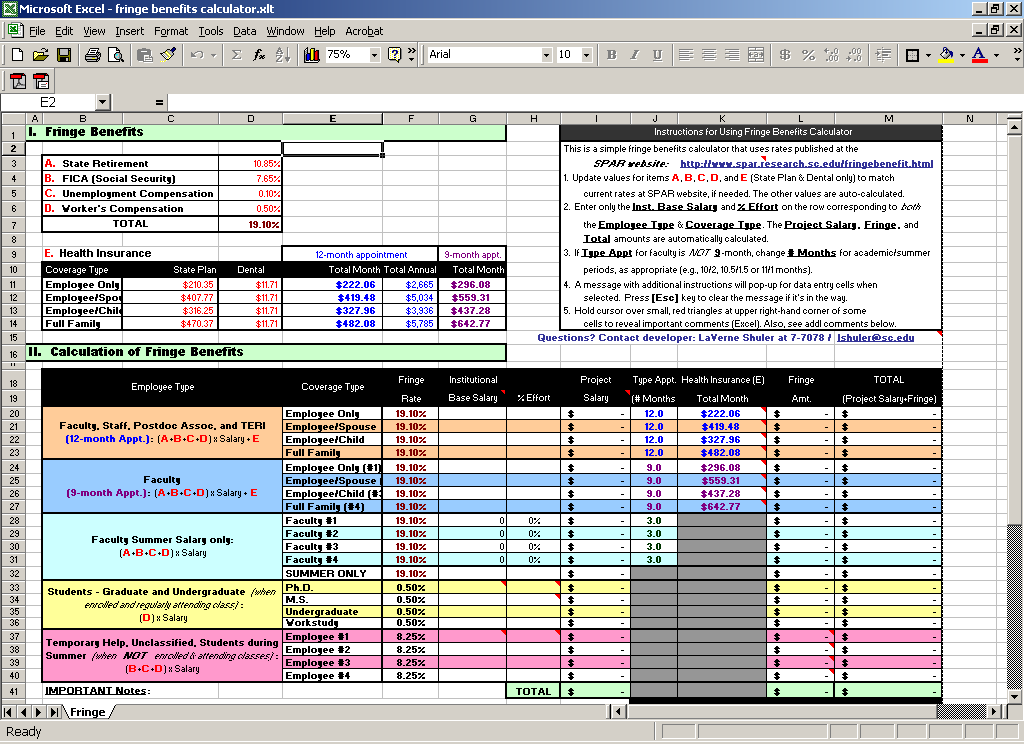The image size is (1024, 744).
Task: Apply borders with the Borders icon
Action: [912, 55]
